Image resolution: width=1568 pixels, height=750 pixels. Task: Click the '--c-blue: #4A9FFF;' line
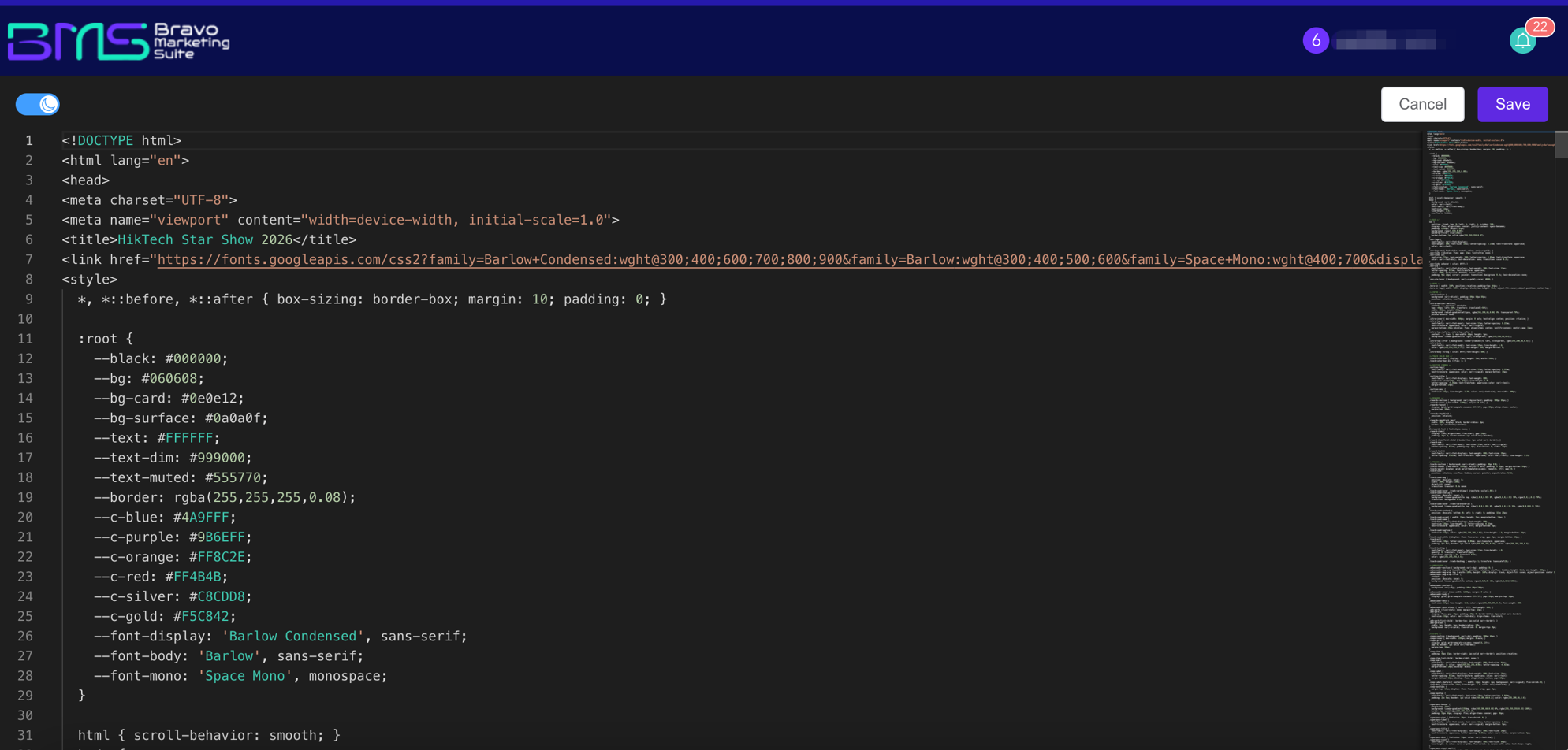click(165, 518)
